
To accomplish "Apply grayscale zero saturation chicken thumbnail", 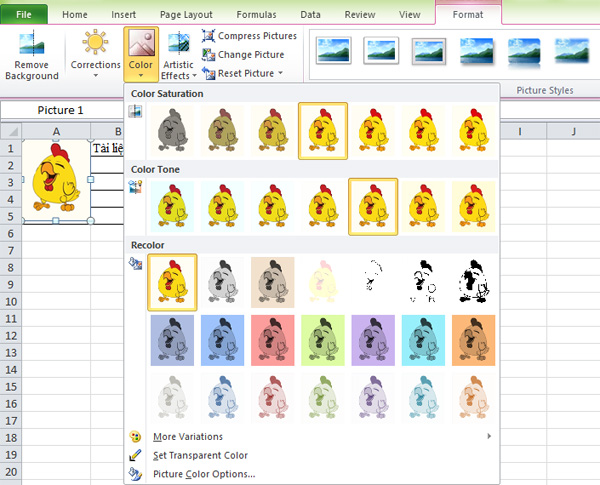I will [172, 131].
